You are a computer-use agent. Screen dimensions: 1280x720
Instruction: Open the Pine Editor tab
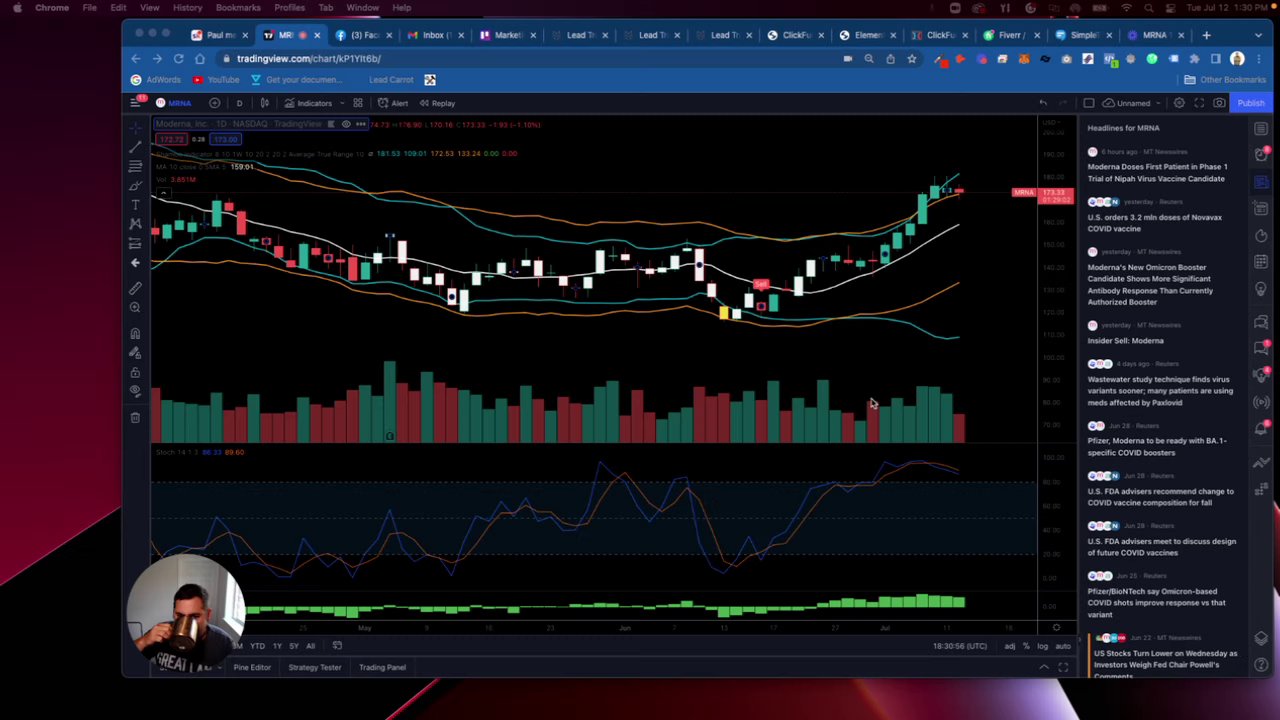click(252, 667)
